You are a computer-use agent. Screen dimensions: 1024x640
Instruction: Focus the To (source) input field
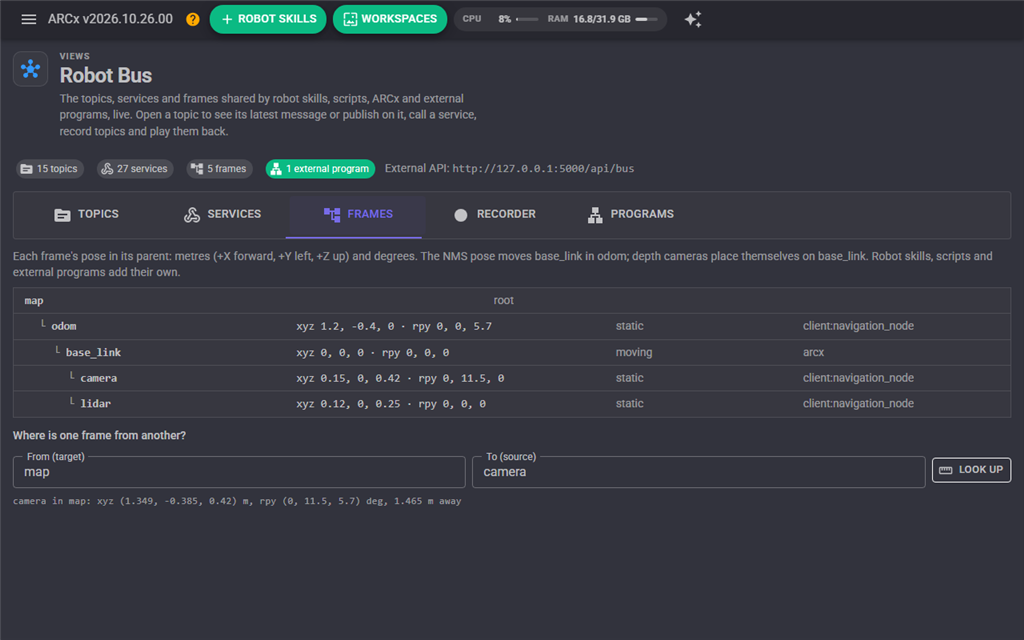[699, 472]
